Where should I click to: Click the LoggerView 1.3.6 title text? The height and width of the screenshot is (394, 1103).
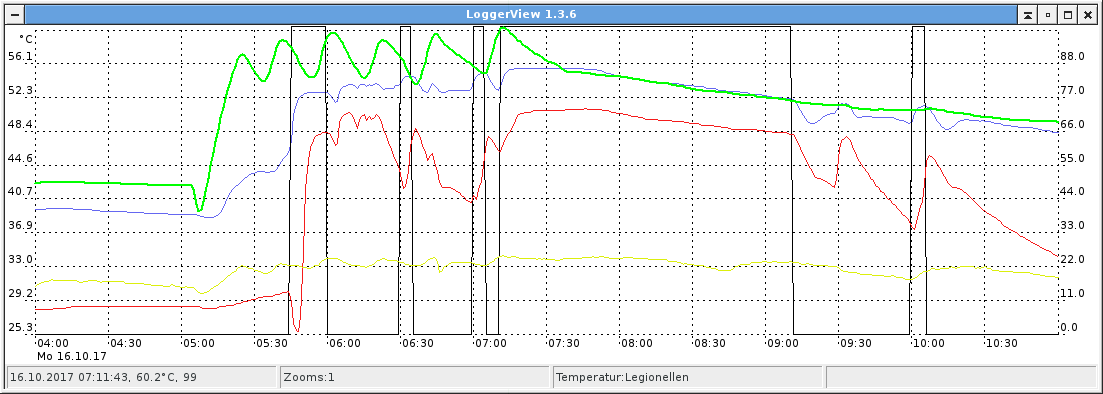[521, 14]
